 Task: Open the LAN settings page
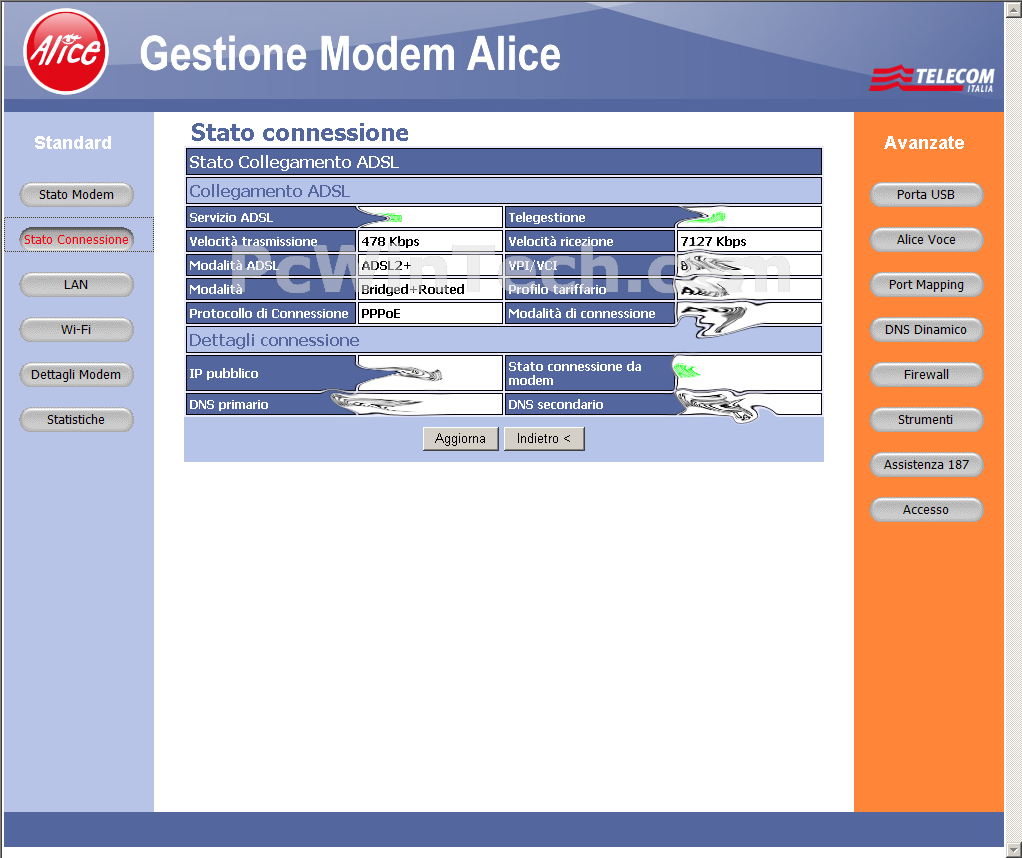pos(76,284)
